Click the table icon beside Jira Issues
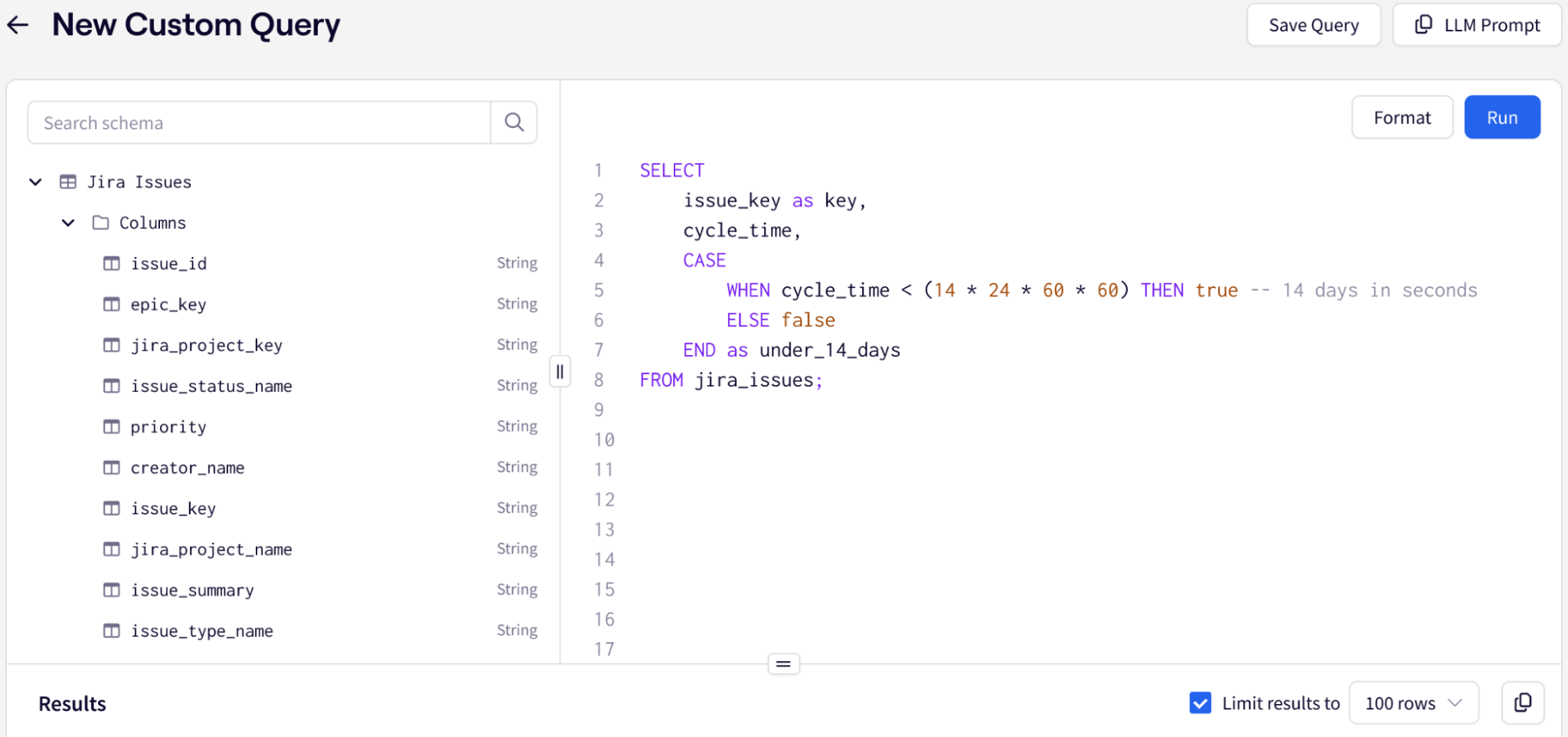Viewport: 1568px width, 737px height. coord(67,181)
